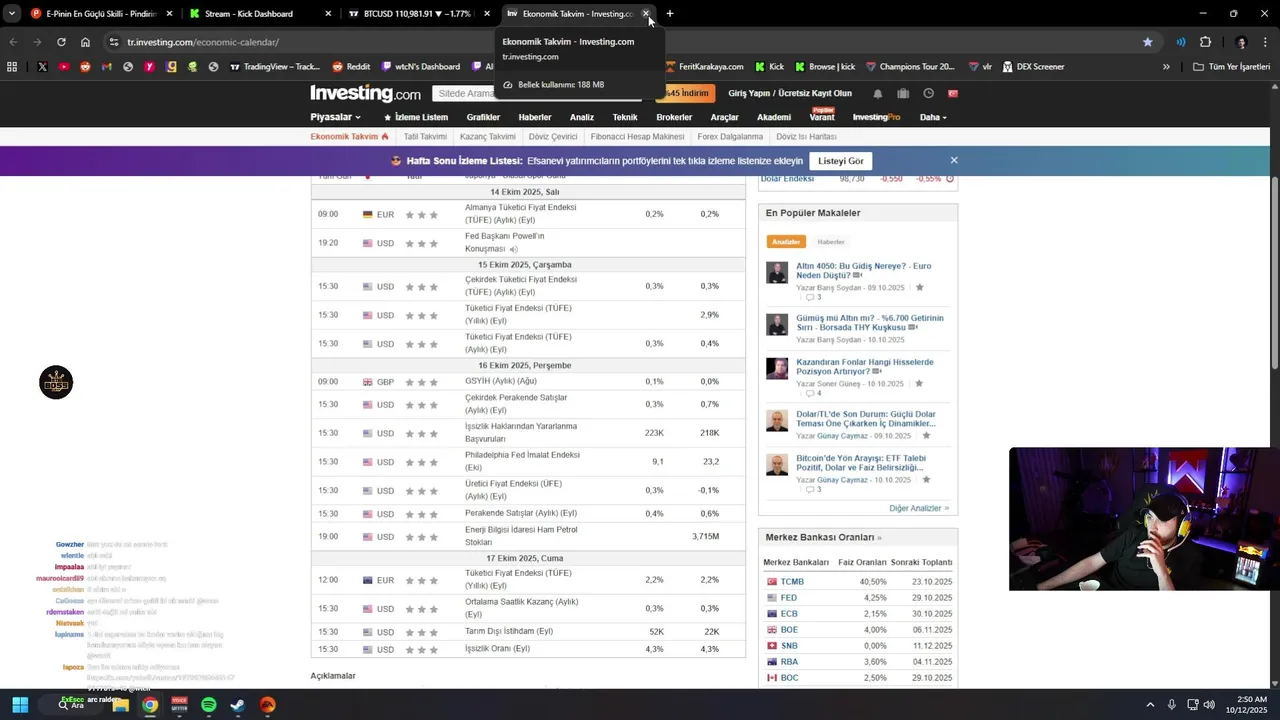
Task: Open the Gümüş mü Altın mı article
Action: pos(870,323)
